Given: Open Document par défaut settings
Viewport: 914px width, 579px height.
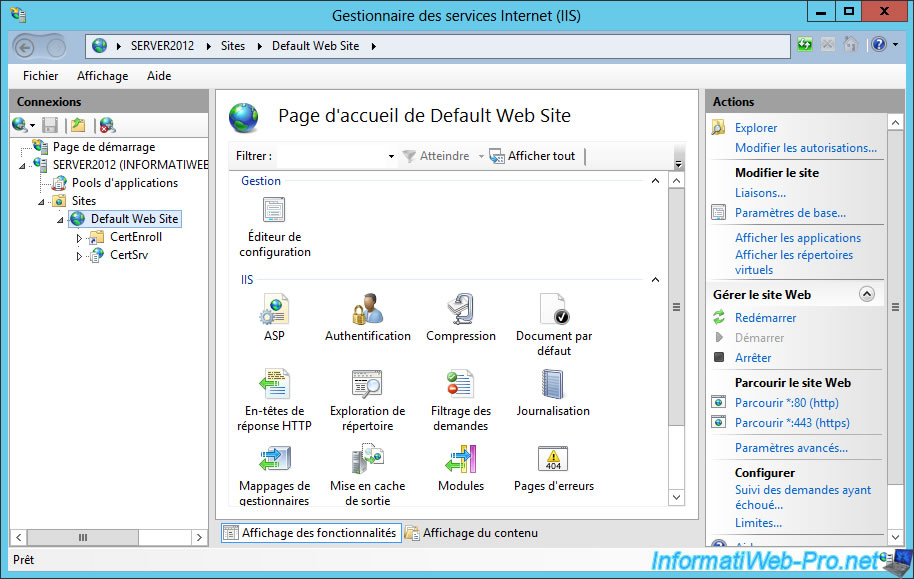Looking at the screenshot, I should click(x=553, y=310).
